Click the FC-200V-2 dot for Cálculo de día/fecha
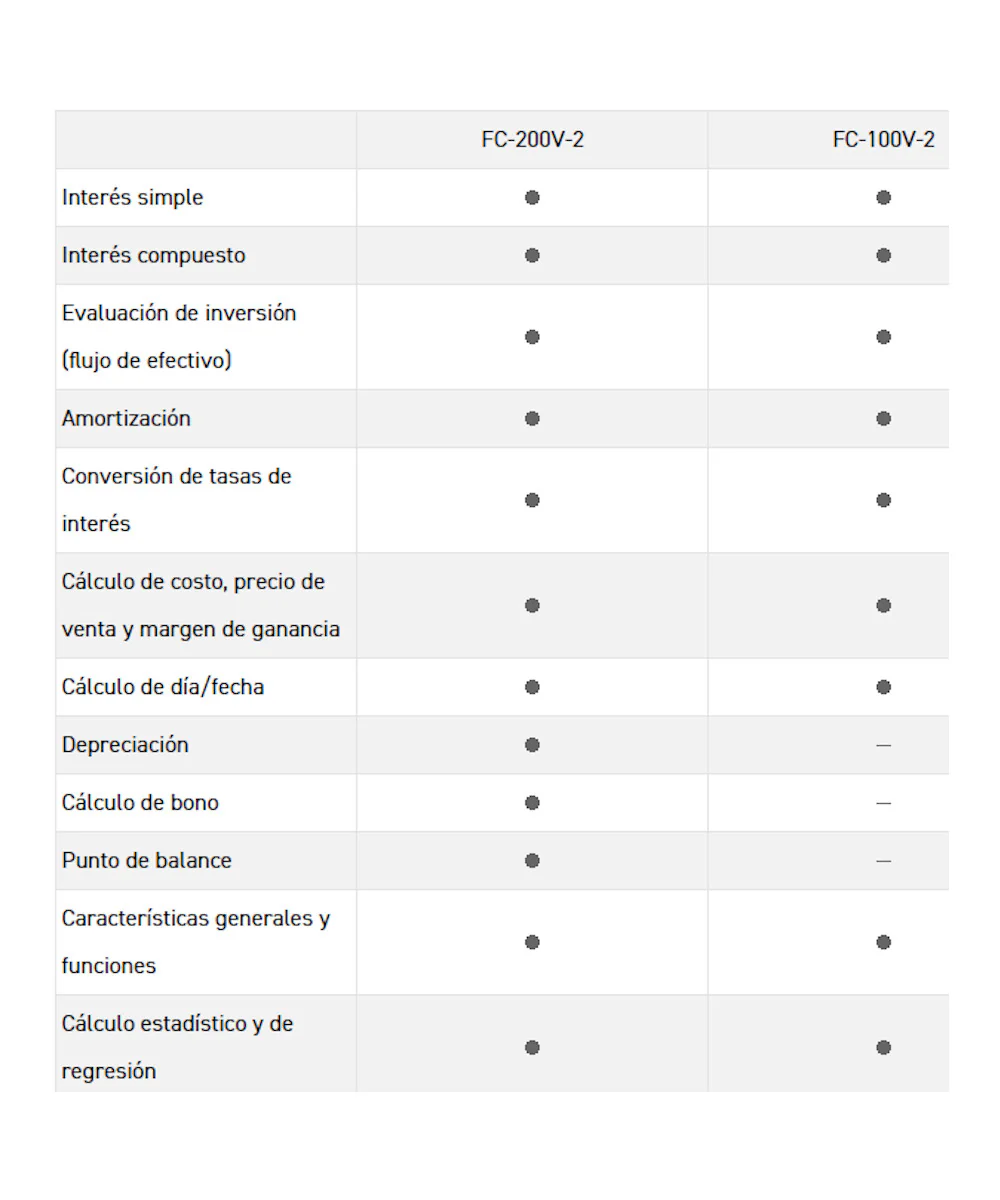Viewport: 1000px width, 1200px height. point(532,687)
